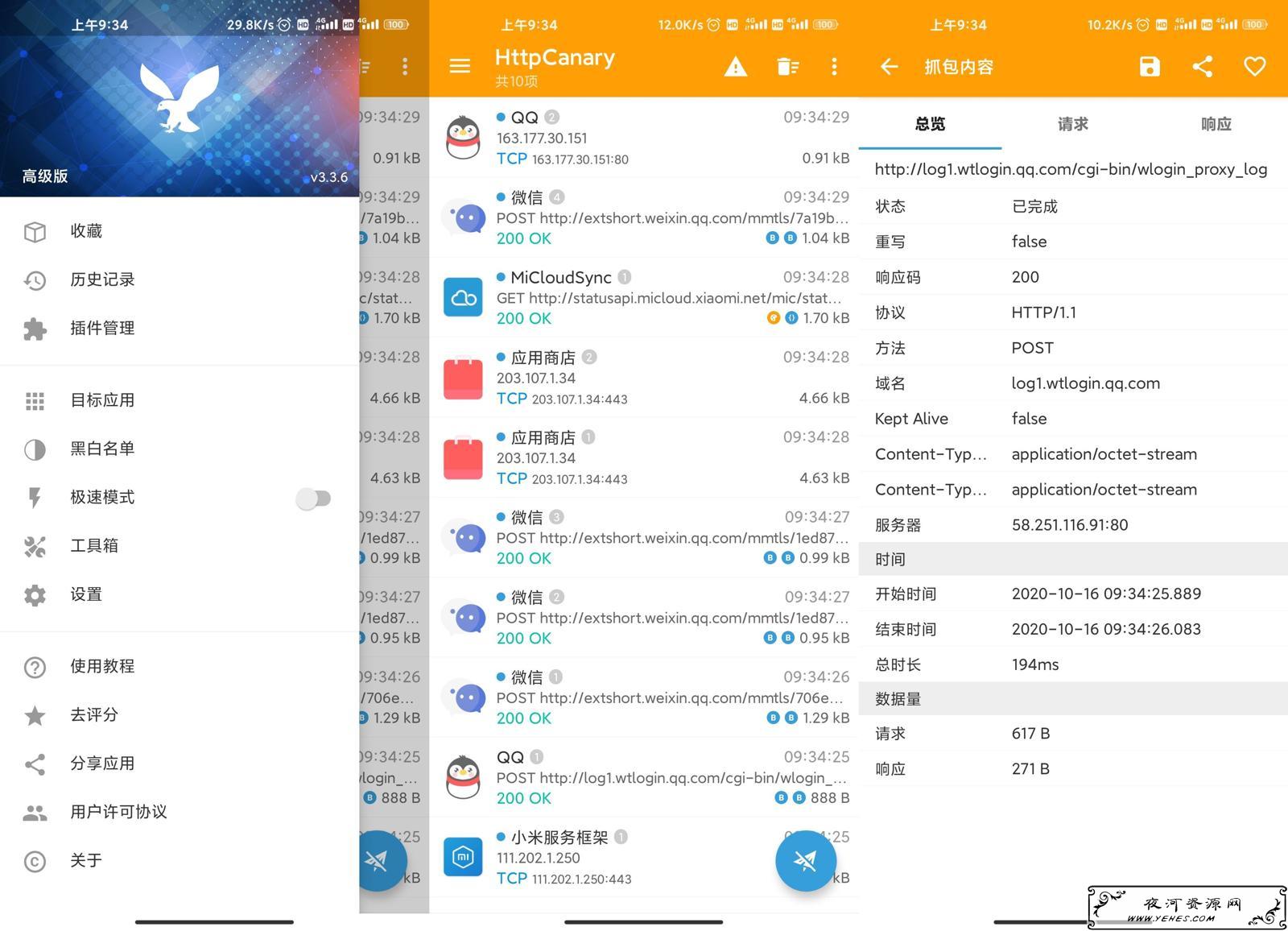
Task: Click the clear-list trash icon
Action: click(787, 66)
